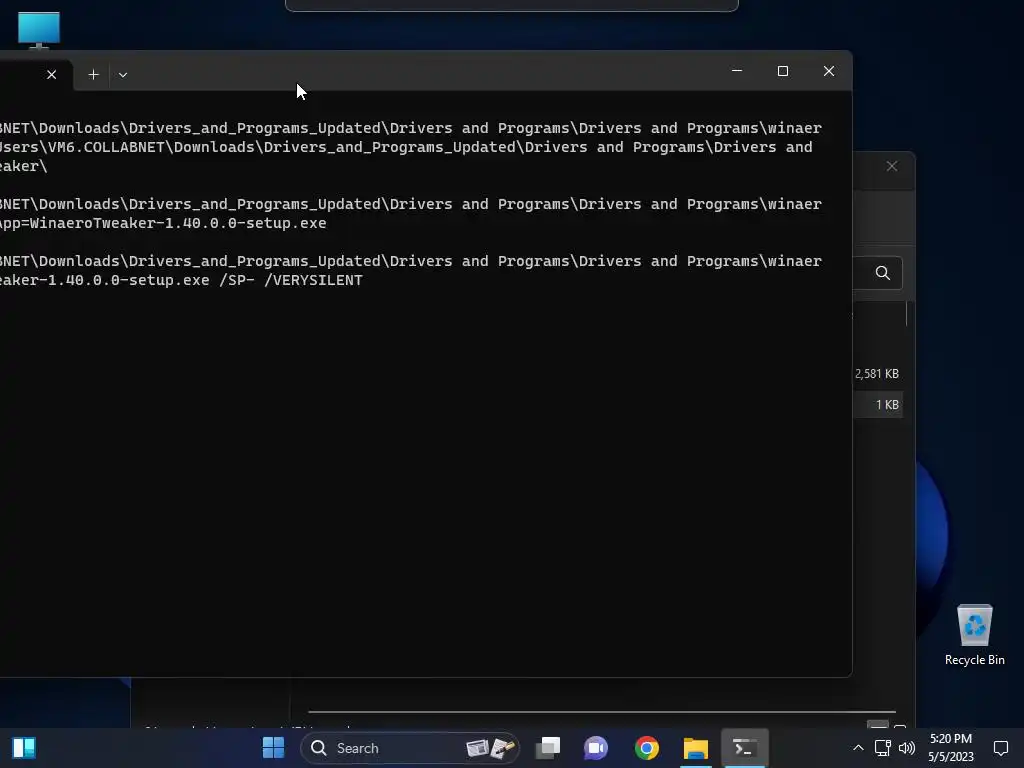Click the search highlight icon in Search box

(x=490, y=748)
